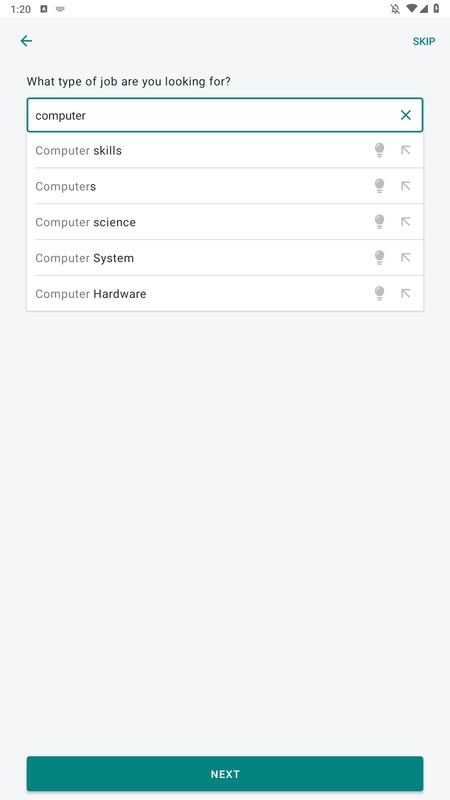Tap lightbulb icon beside Computer skills

(x=379, y=150)
